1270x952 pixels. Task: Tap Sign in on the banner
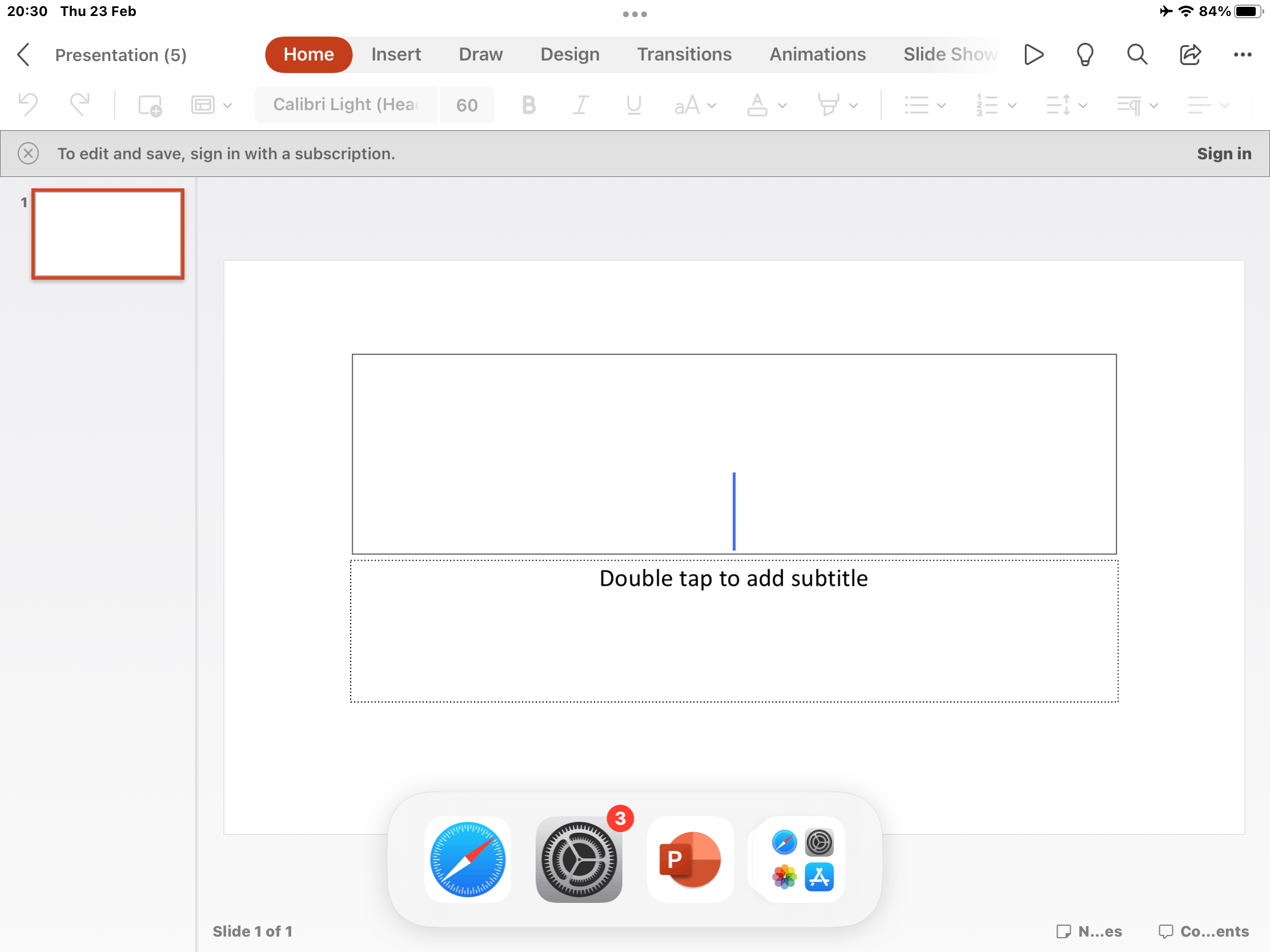pyautogui.click(x=1224, y=154)
